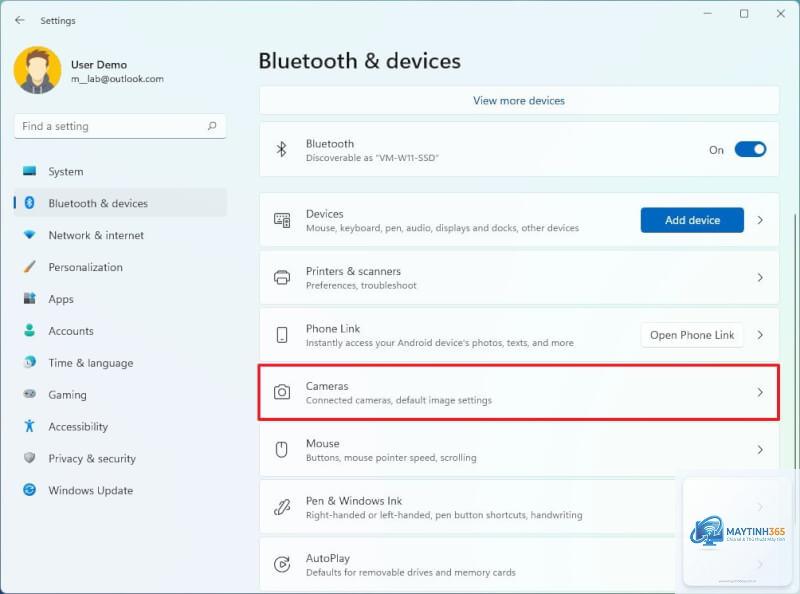Click Open Phone Link button
The height and width of the screenshot is (594, 800).
click(x=692, y=335)
